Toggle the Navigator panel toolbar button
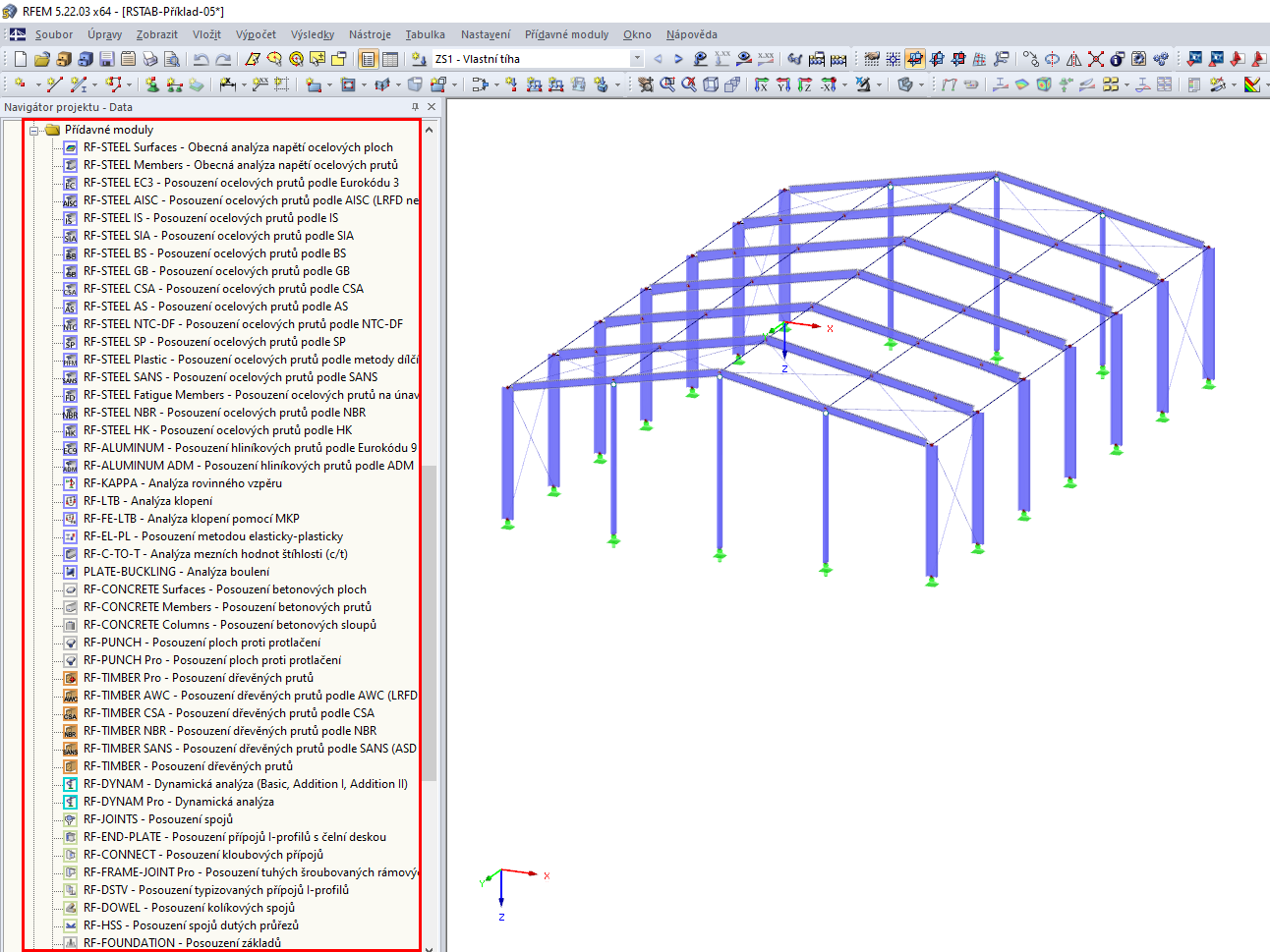This screenshot has height=952, width=1270. 368,59
